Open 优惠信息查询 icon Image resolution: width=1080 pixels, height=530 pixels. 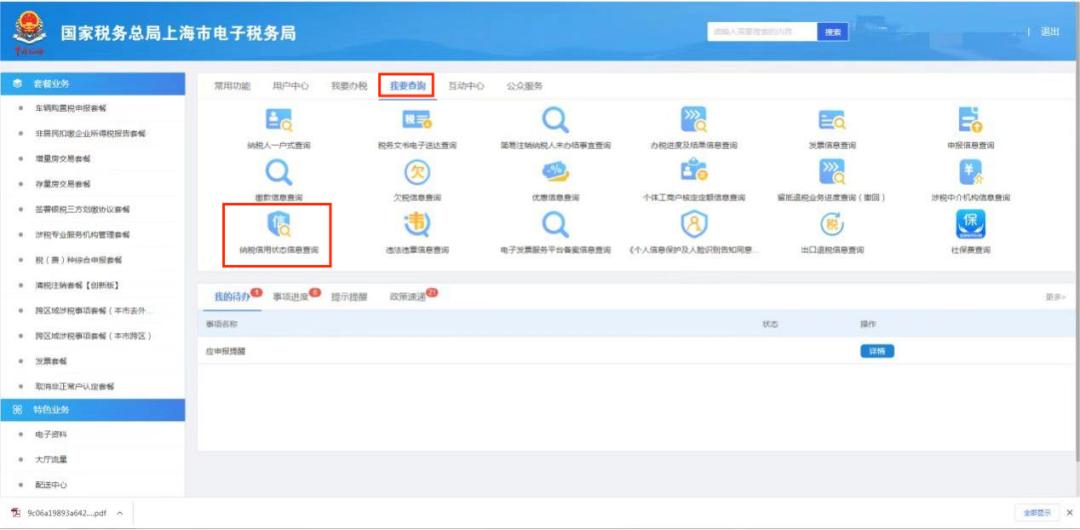(555, 172)
